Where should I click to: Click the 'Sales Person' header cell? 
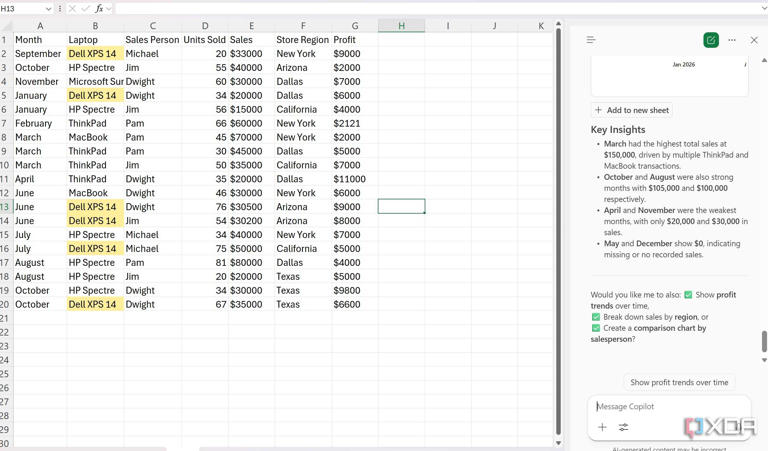pyautogui.click(x=152, y=40)
